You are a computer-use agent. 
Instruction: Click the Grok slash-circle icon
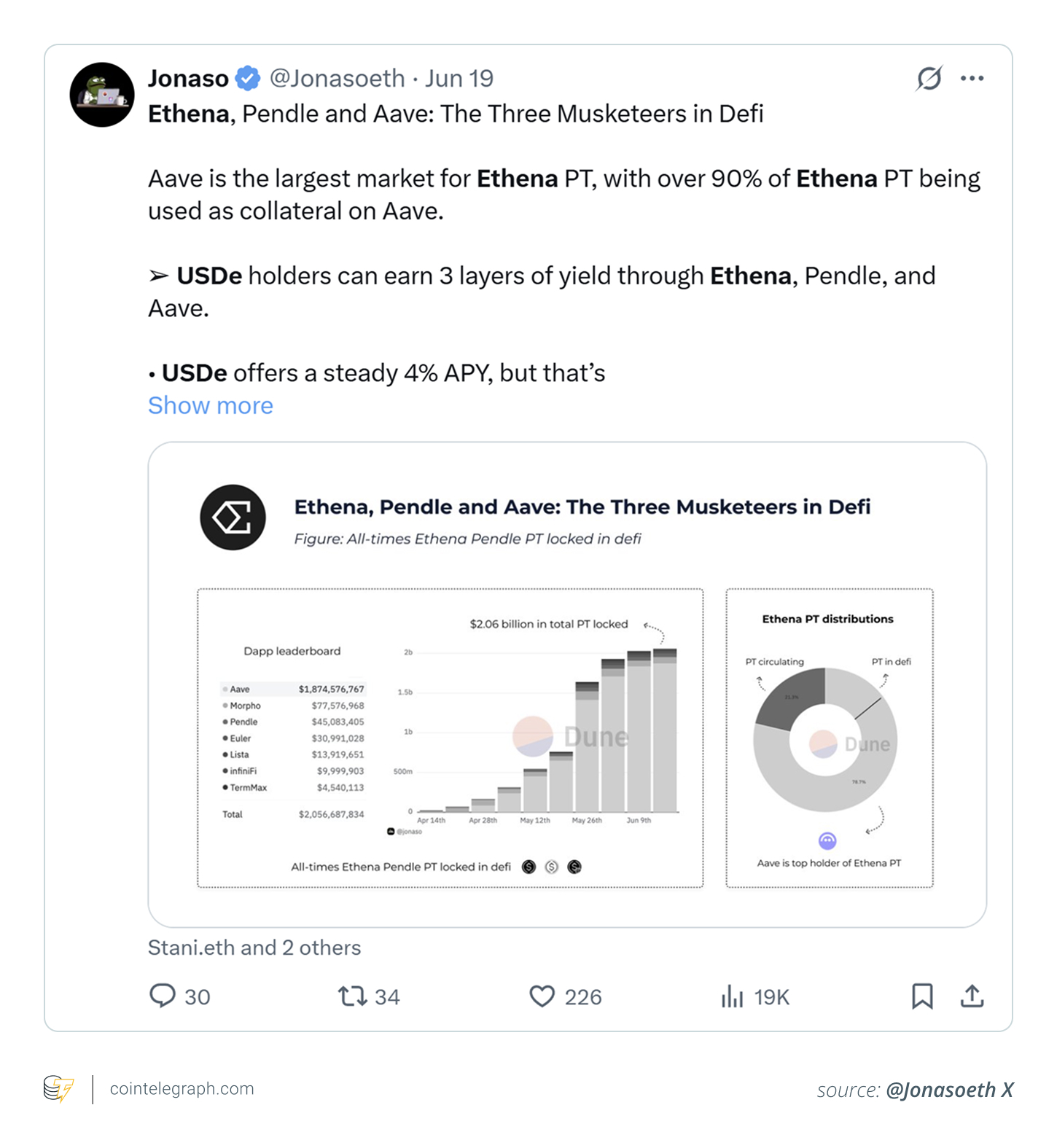929,78
